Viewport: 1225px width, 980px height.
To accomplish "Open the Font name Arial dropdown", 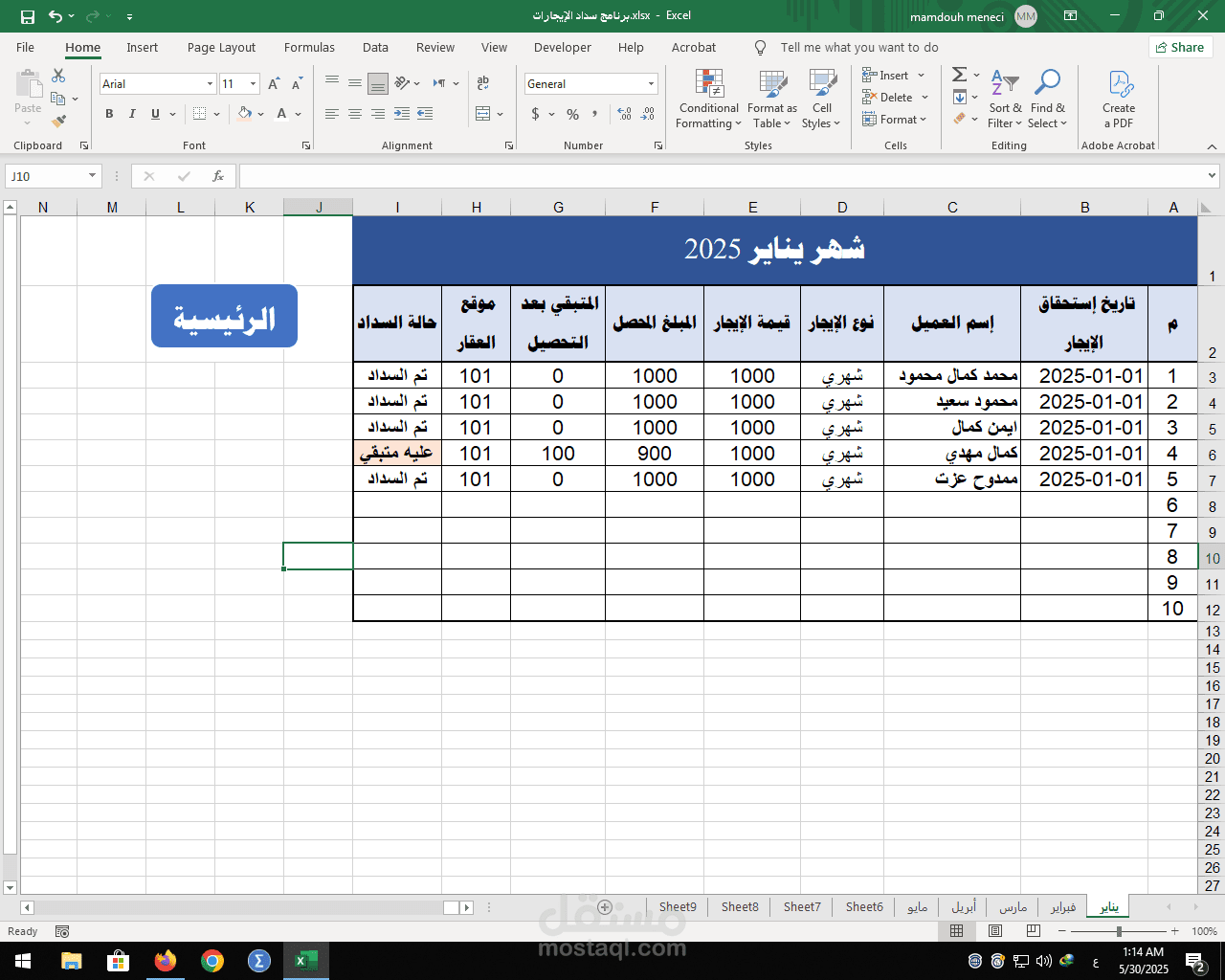I will coord(210,84).
